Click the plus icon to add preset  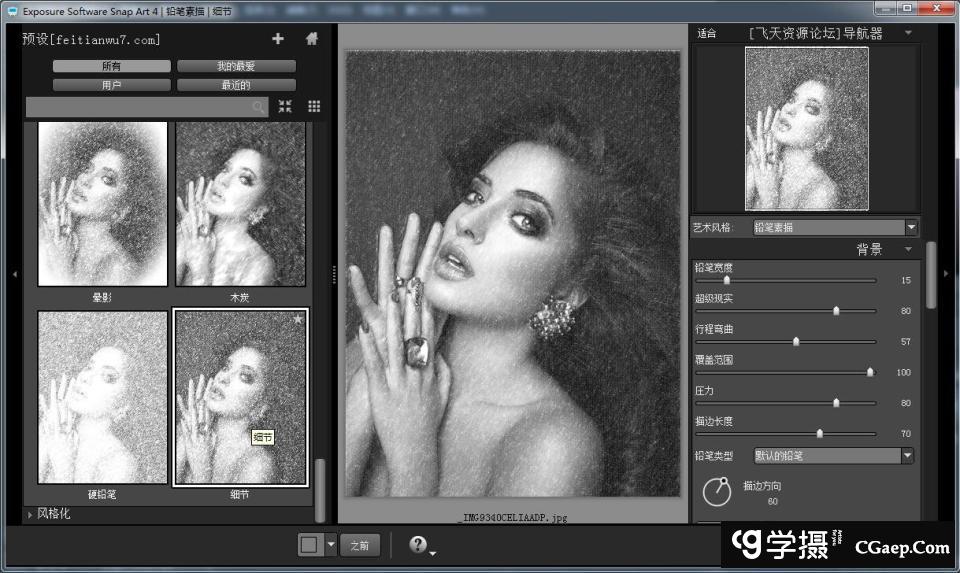[x=278, y=39]
